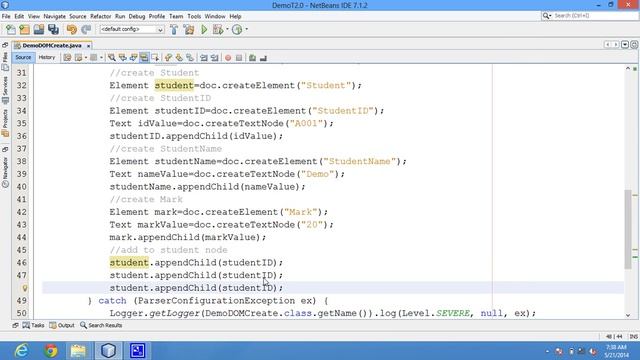This screenshot has width=640, height=360.
Task: Open dropdown arrow beside Forward editor icon
Action: 85,58
